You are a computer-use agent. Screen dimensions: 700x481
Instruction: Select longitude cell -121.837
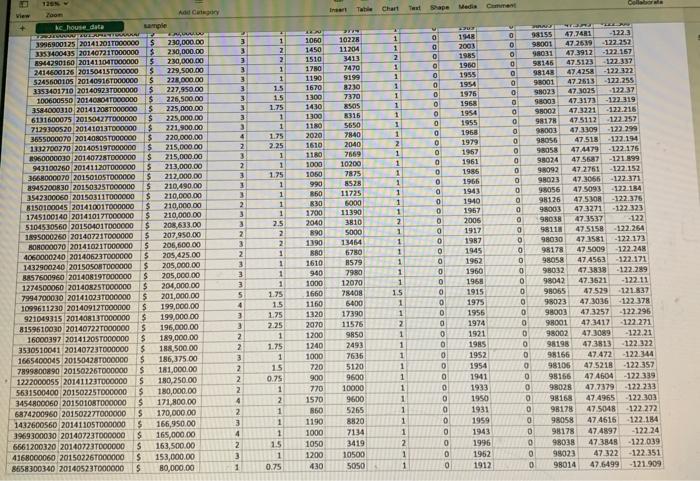(x=633, y=291)
